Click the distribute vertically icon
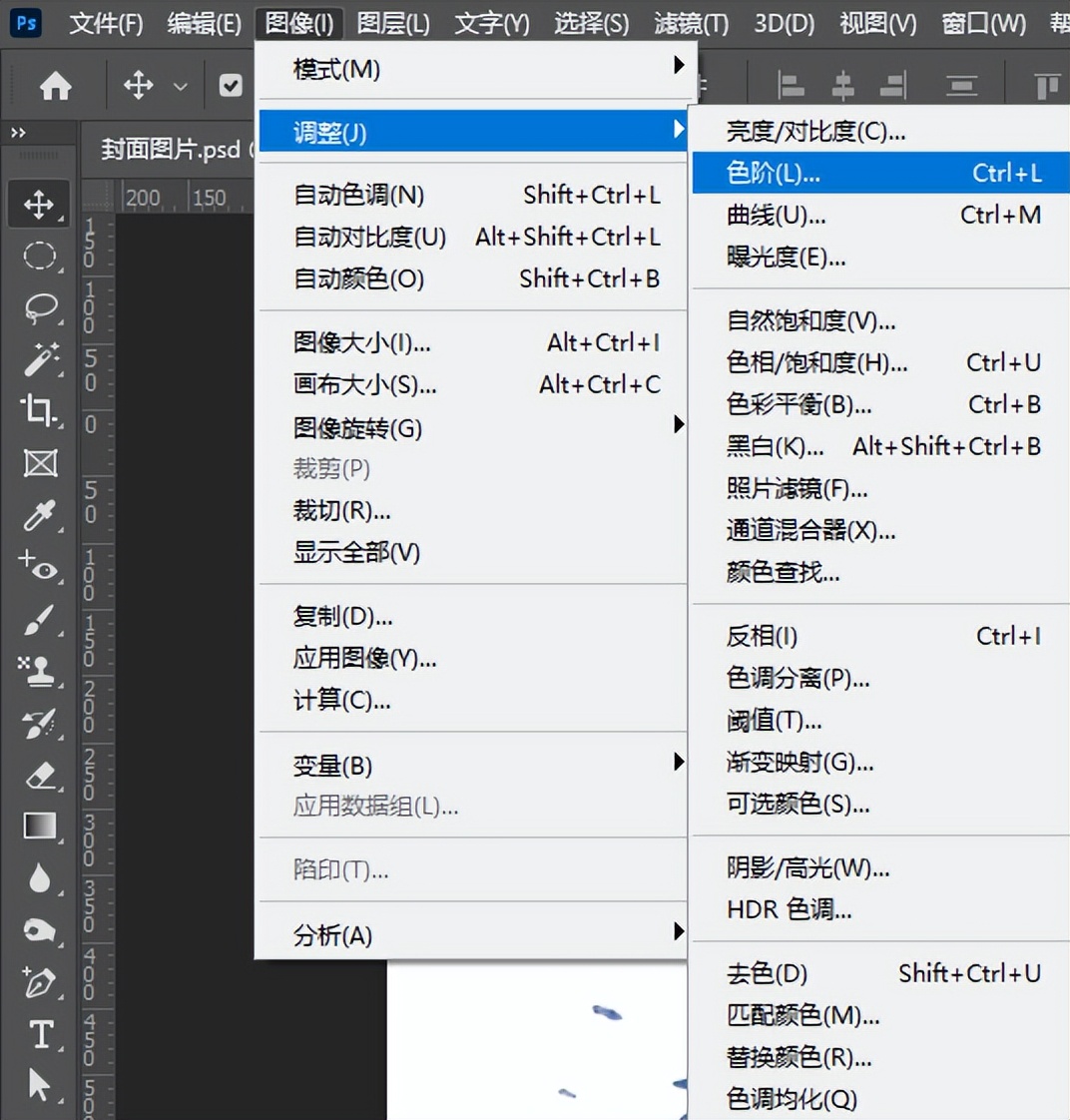1070x1120 pixels. click(961, 87)
